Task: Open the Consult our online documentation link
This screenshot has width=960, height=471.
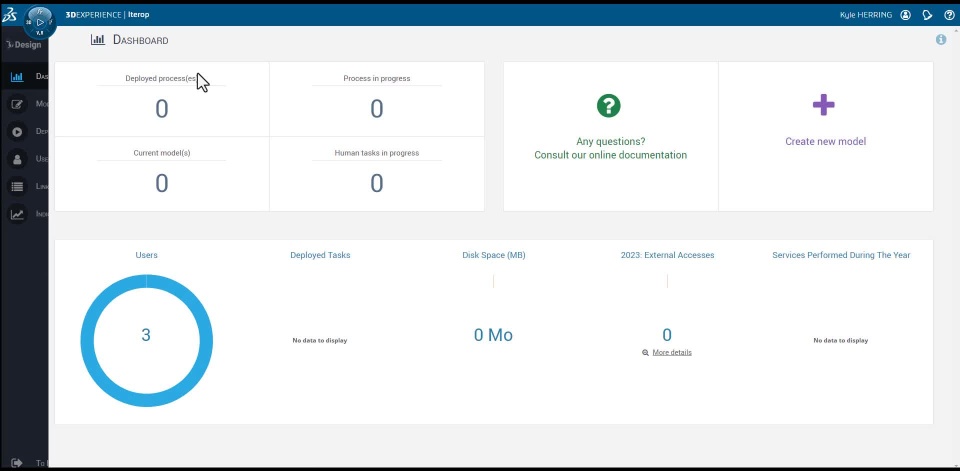Action: coord(610,155)
